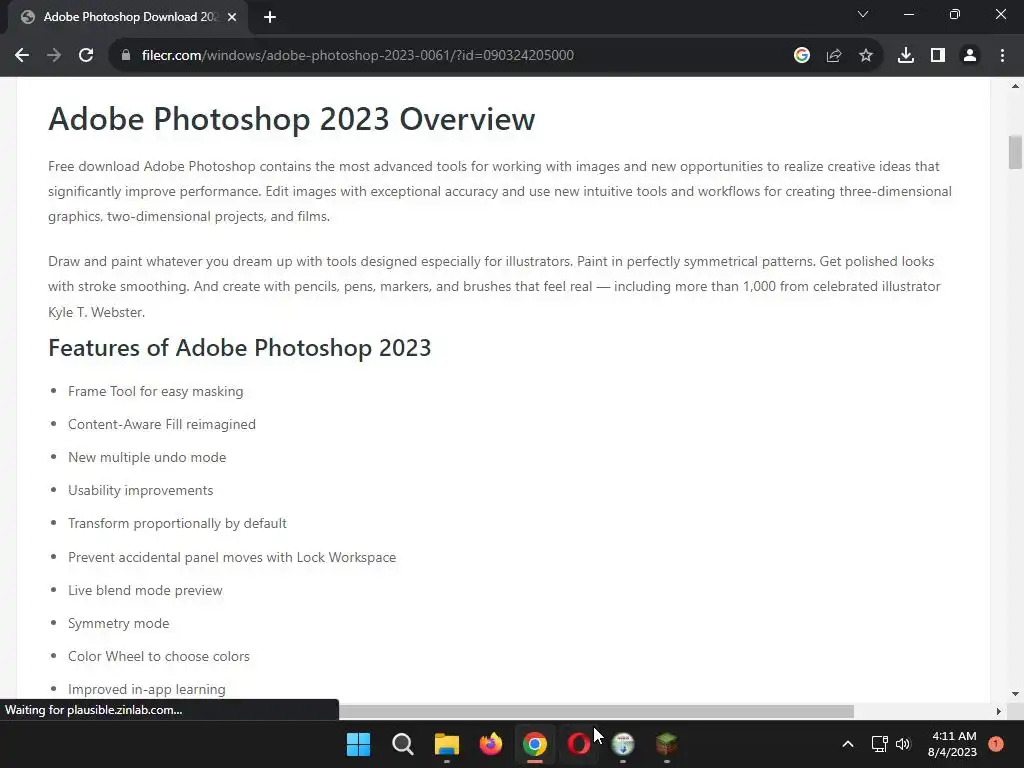
Task: Click 'Color Wheel to choose colors' item
Action: pos(159,656)
